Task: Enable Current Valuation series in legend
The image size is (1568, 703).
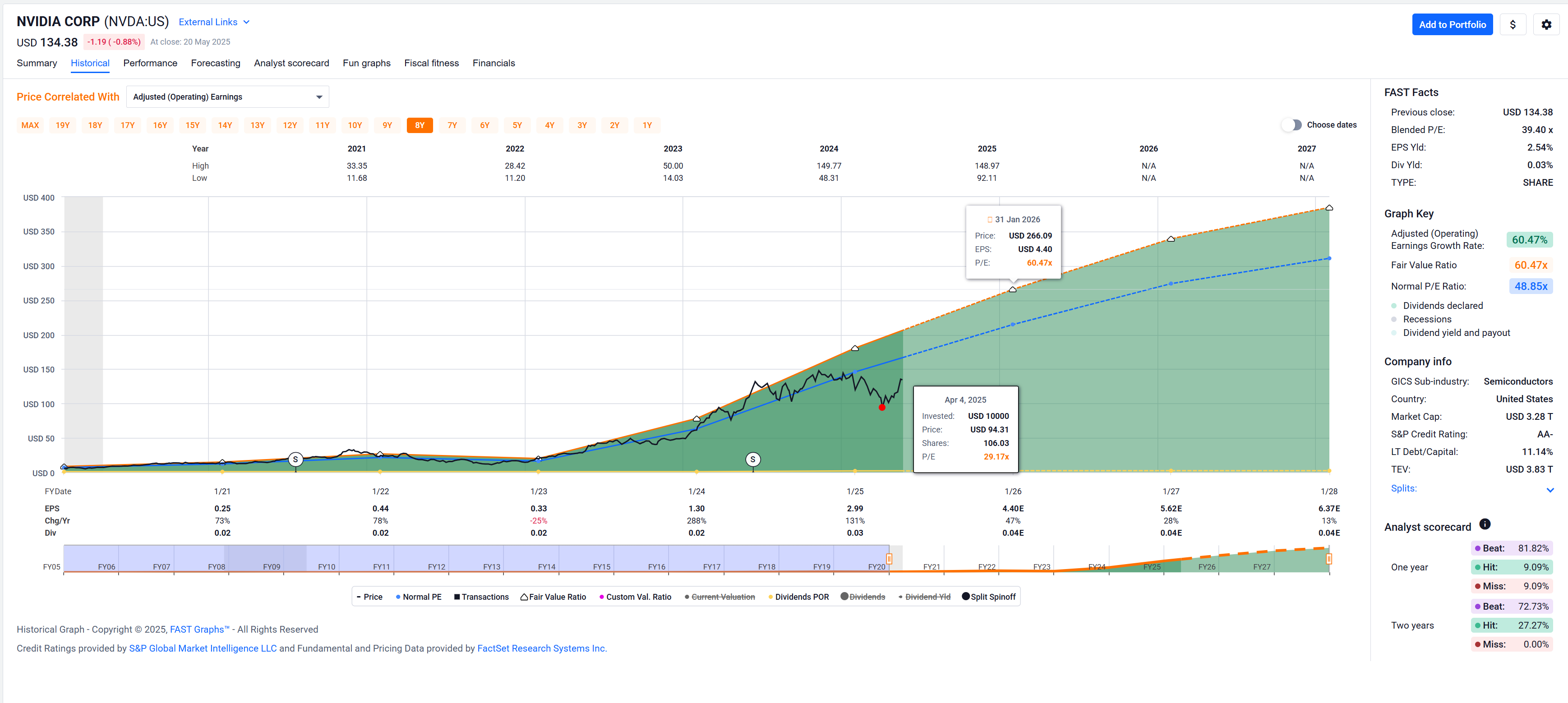Action: click(719, 597)
